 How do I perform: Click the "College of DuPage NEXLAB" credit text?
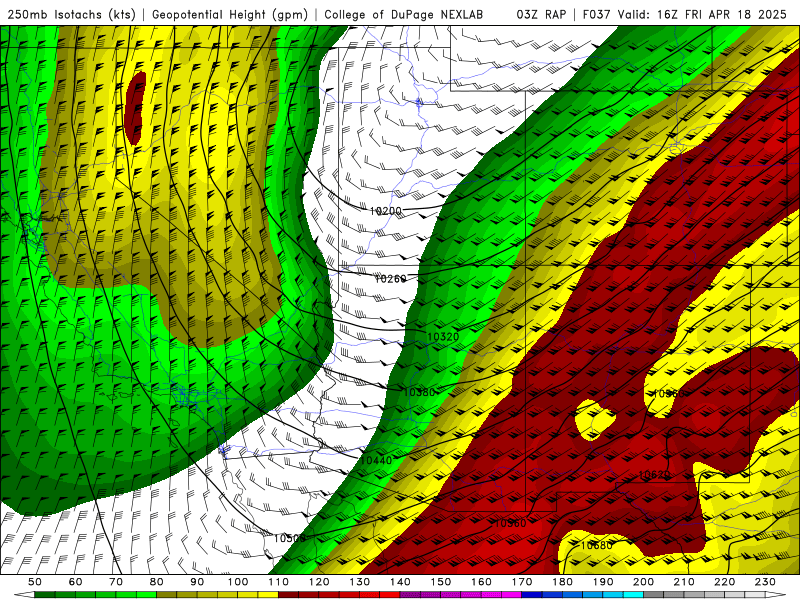[x=404, y=14]
